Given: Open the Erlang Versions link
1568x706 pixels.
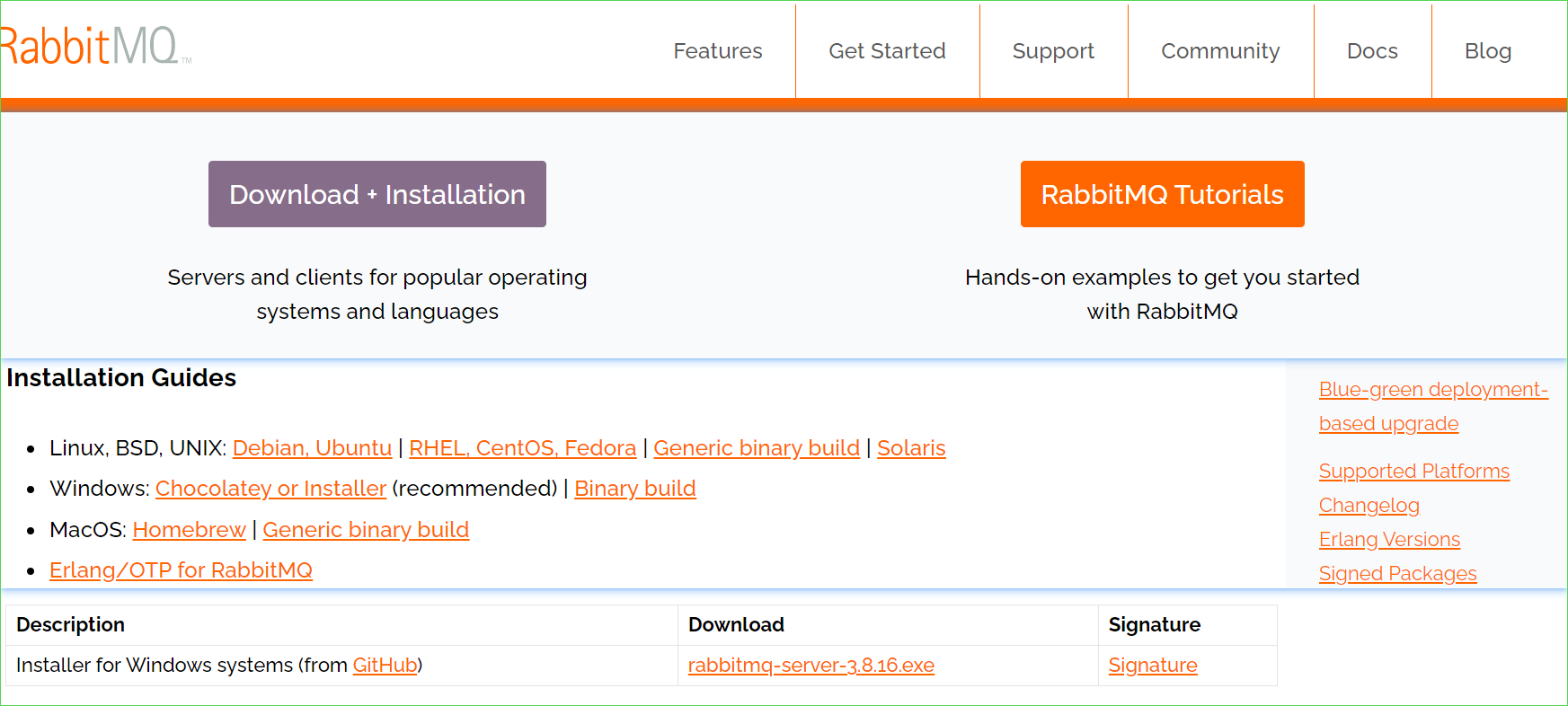Looking at the screenshot, I should pos(1389,539).
